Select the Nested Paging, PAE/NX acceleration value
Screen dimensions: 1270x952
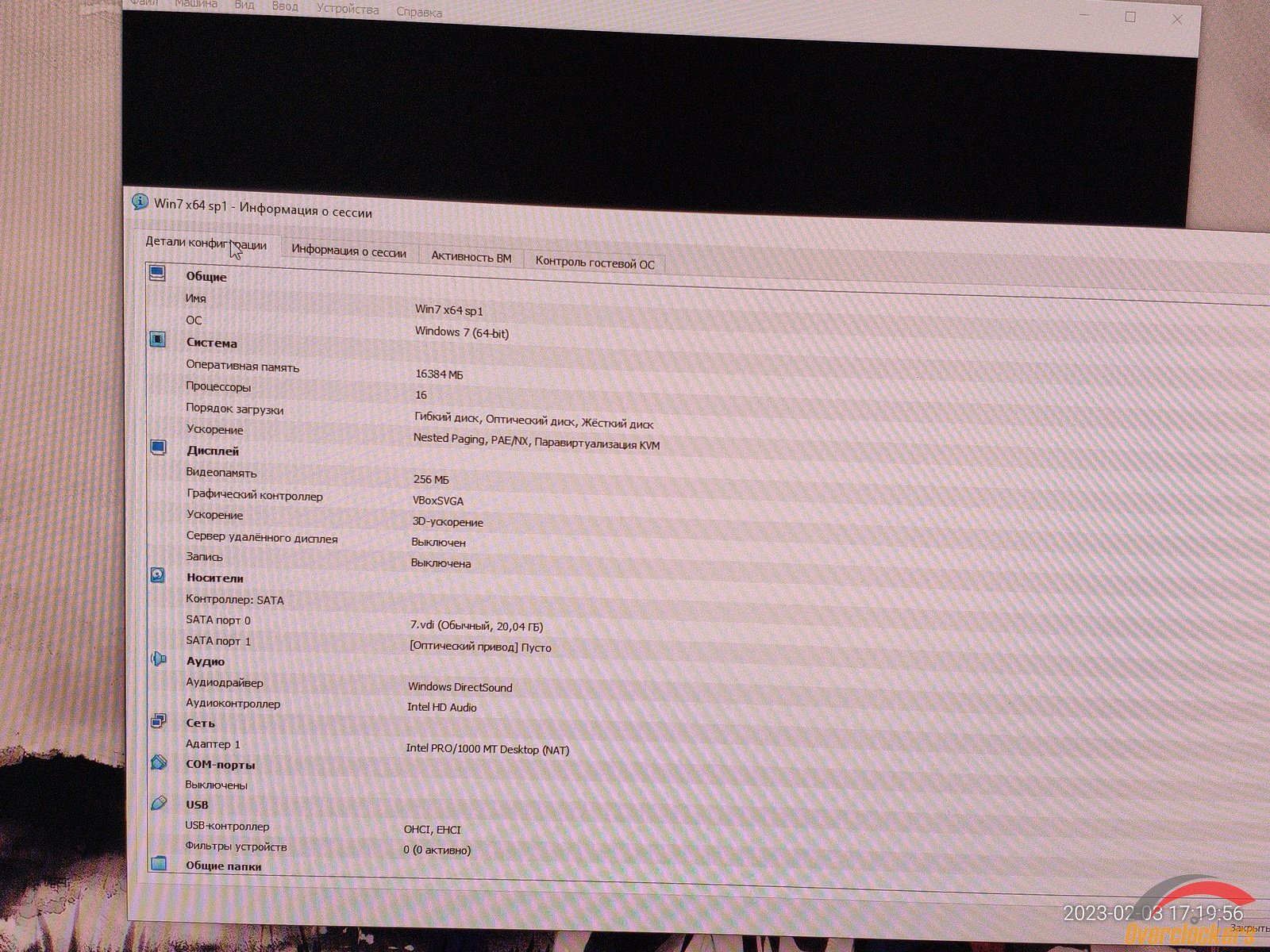[x=537, y=441]
